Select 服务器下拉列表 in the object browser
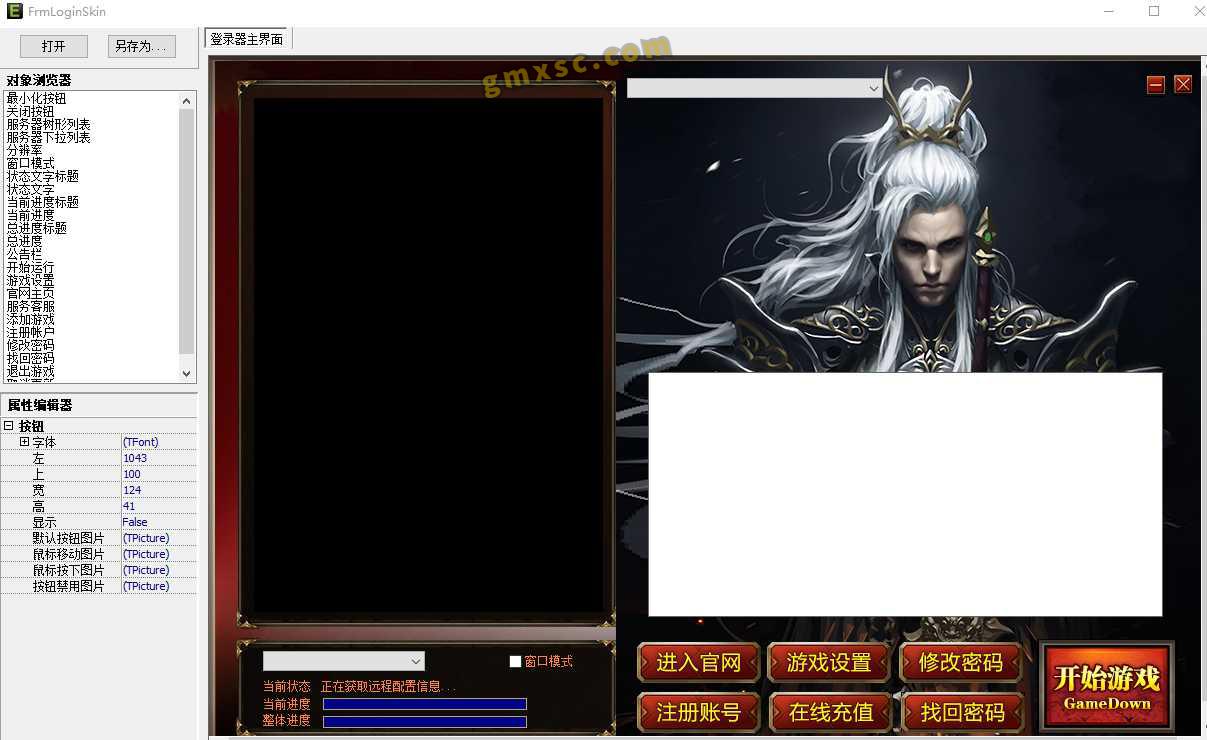1207x740 pixels. (49, 137)
